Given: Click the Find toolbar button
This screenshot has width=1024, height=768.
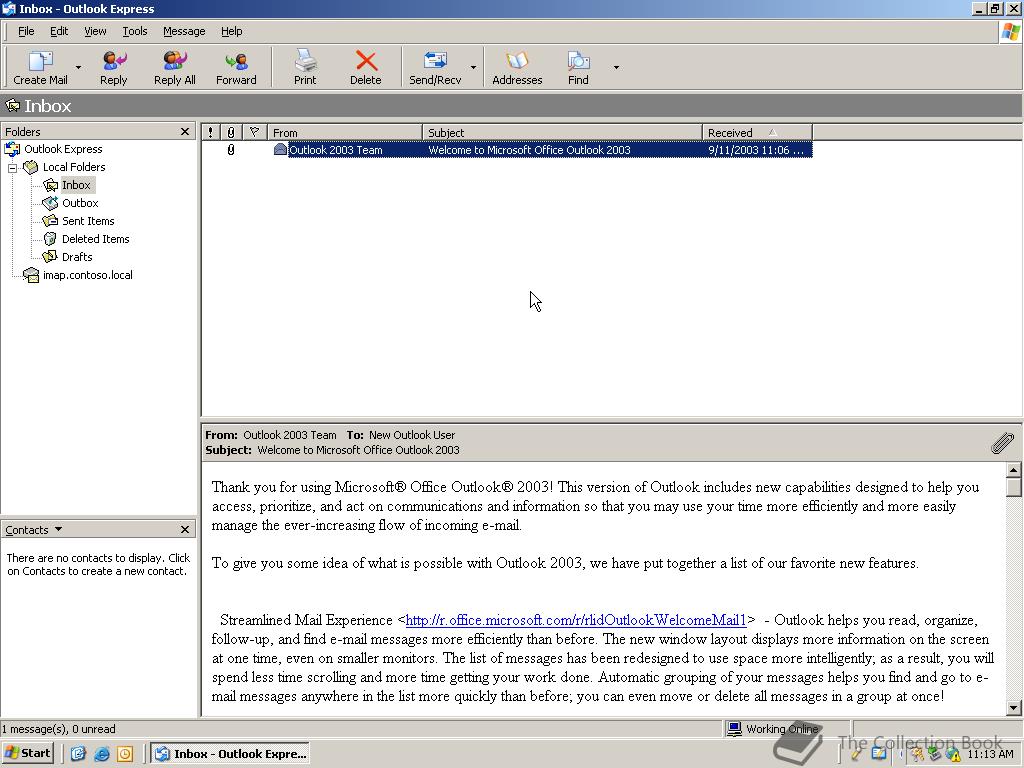Looking at the screenshot, I should [x=578, y=67].
